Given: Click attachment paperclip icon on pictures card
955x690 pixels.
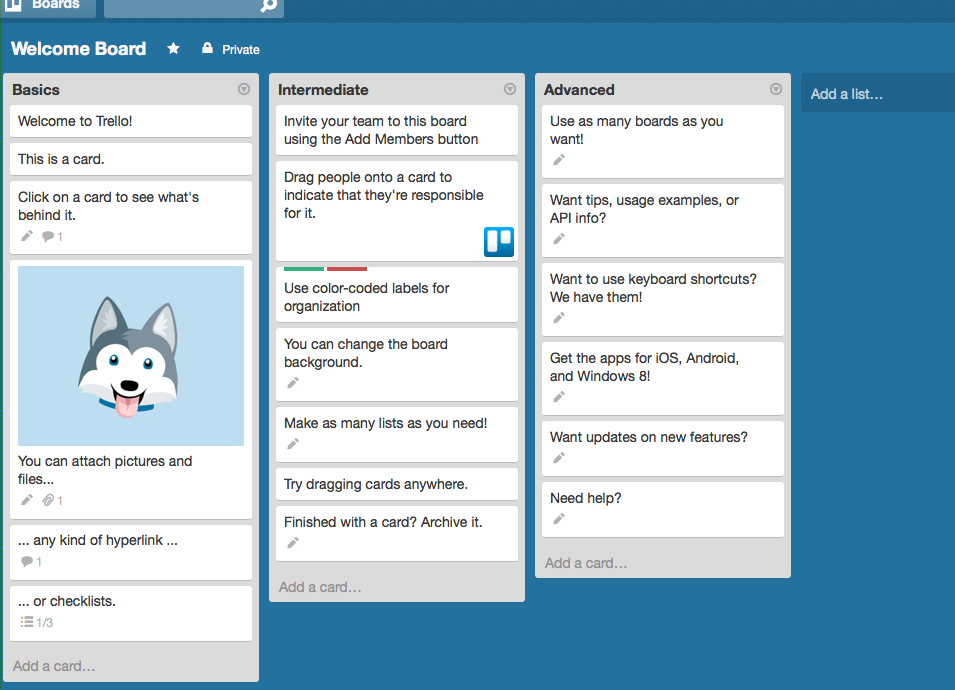Looking at the screenshot, I should coord(47,500).
